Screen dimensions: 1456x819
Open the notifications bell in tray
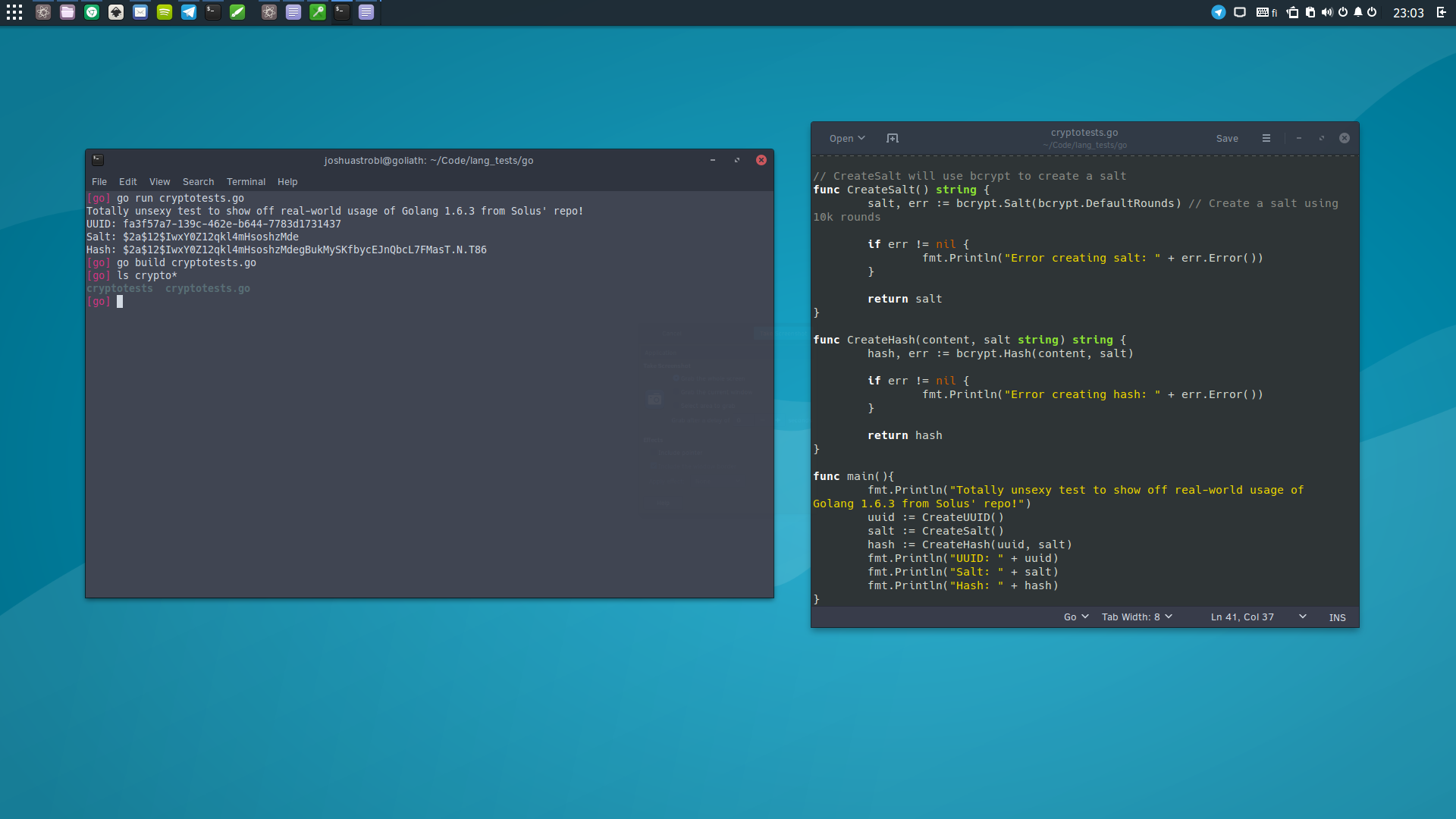point(1357,12)
